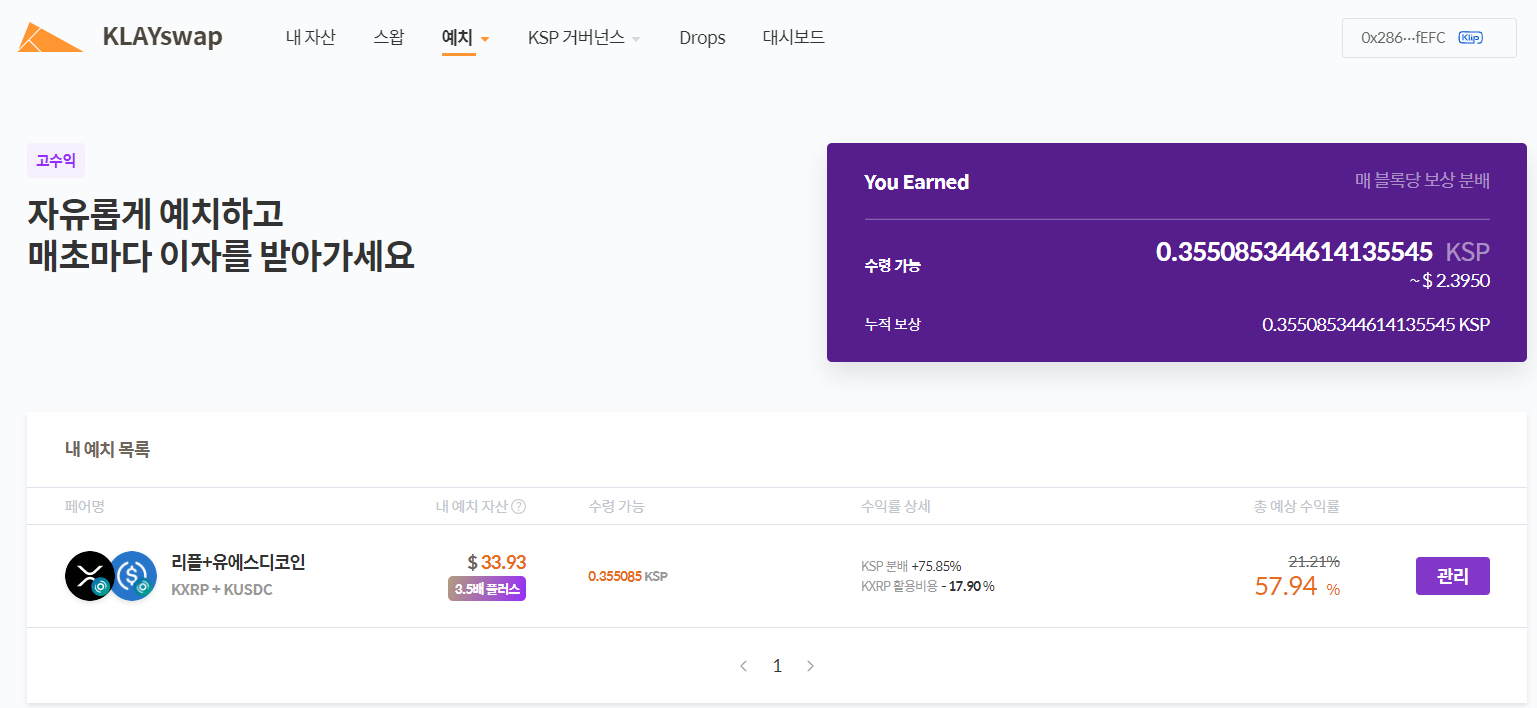This screenshot has height=708, width=1537.
Task: Click the 총 예상 수익률 column header
Action: tap(1297, 507)
